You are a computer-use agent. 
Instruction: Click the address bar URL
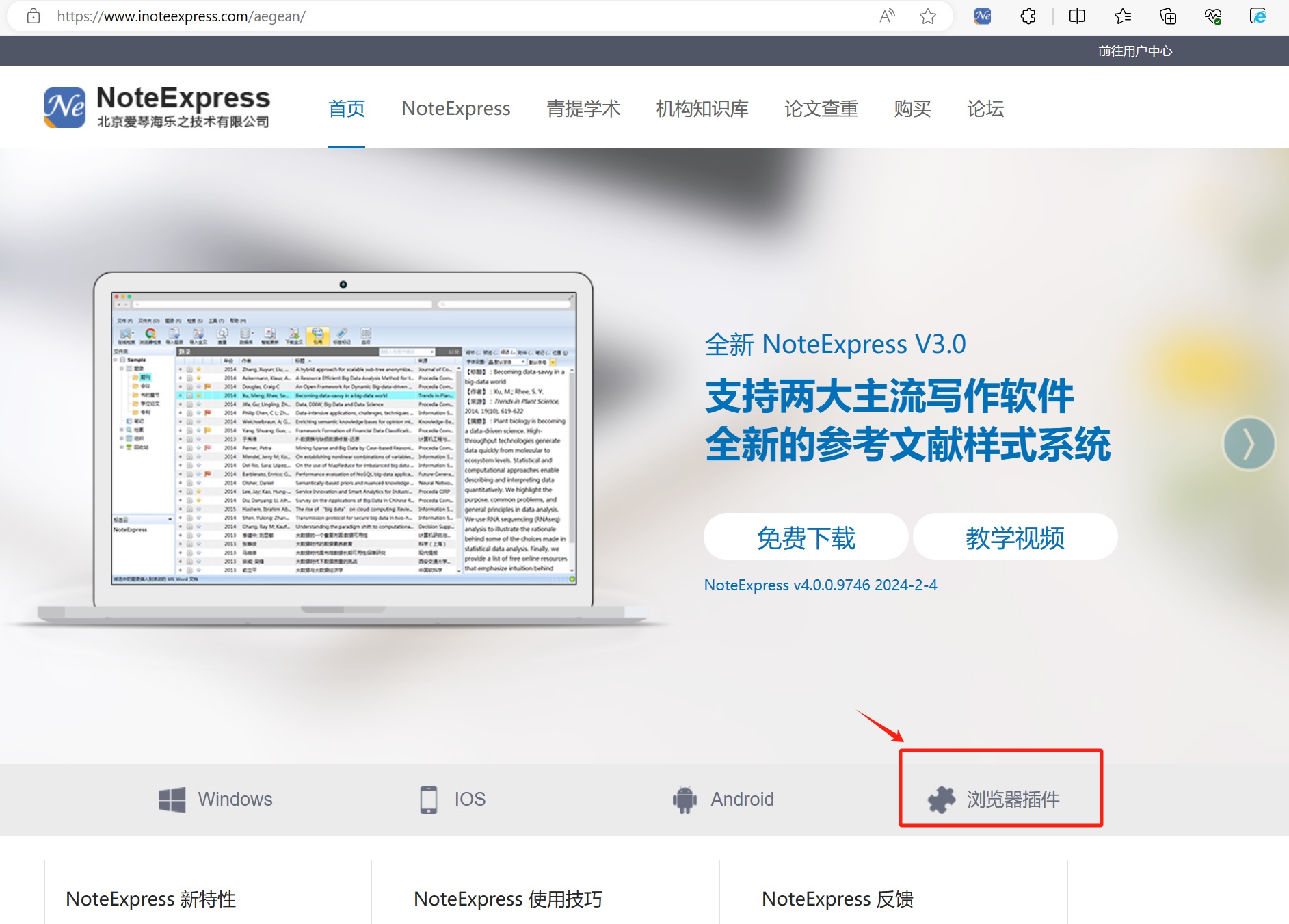181,16
